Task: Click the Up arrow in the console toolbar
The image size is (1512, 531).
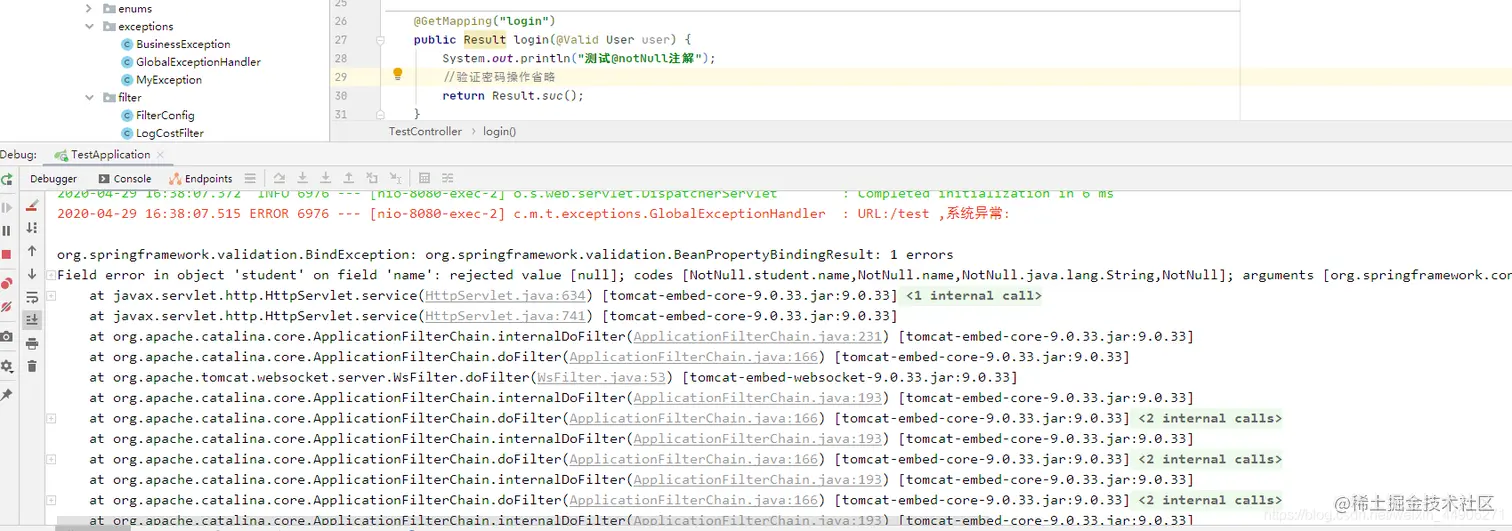Action: coord(32,251)
